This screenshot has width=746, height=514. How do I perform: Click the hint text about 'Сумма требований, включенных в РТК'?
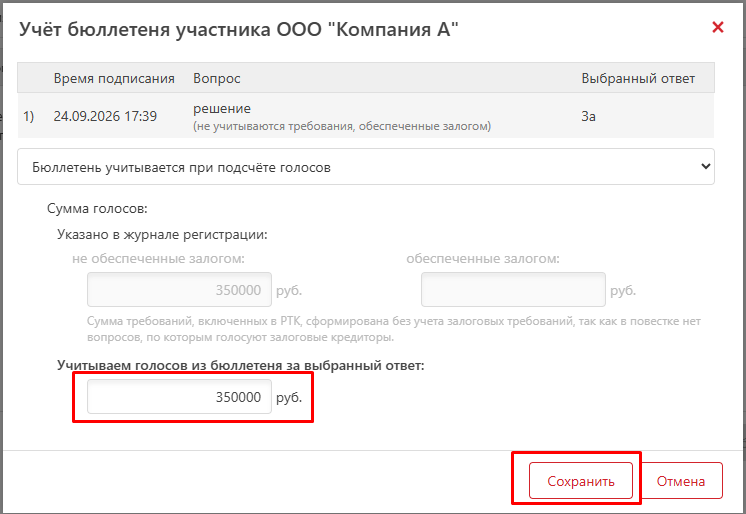tap(393, 329)
